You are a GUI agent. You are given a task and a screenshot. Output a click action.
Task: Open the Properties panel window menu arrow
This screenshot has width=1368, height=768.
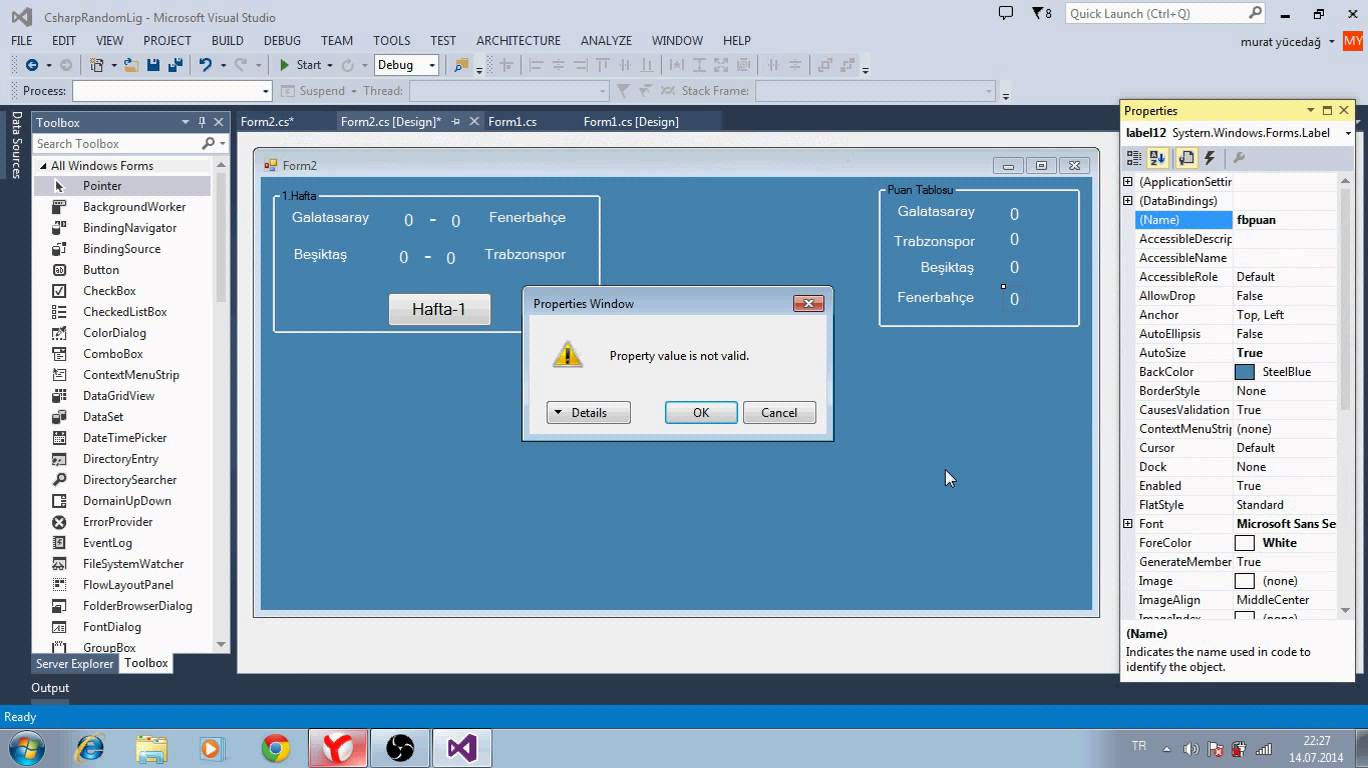point(1309,110)
